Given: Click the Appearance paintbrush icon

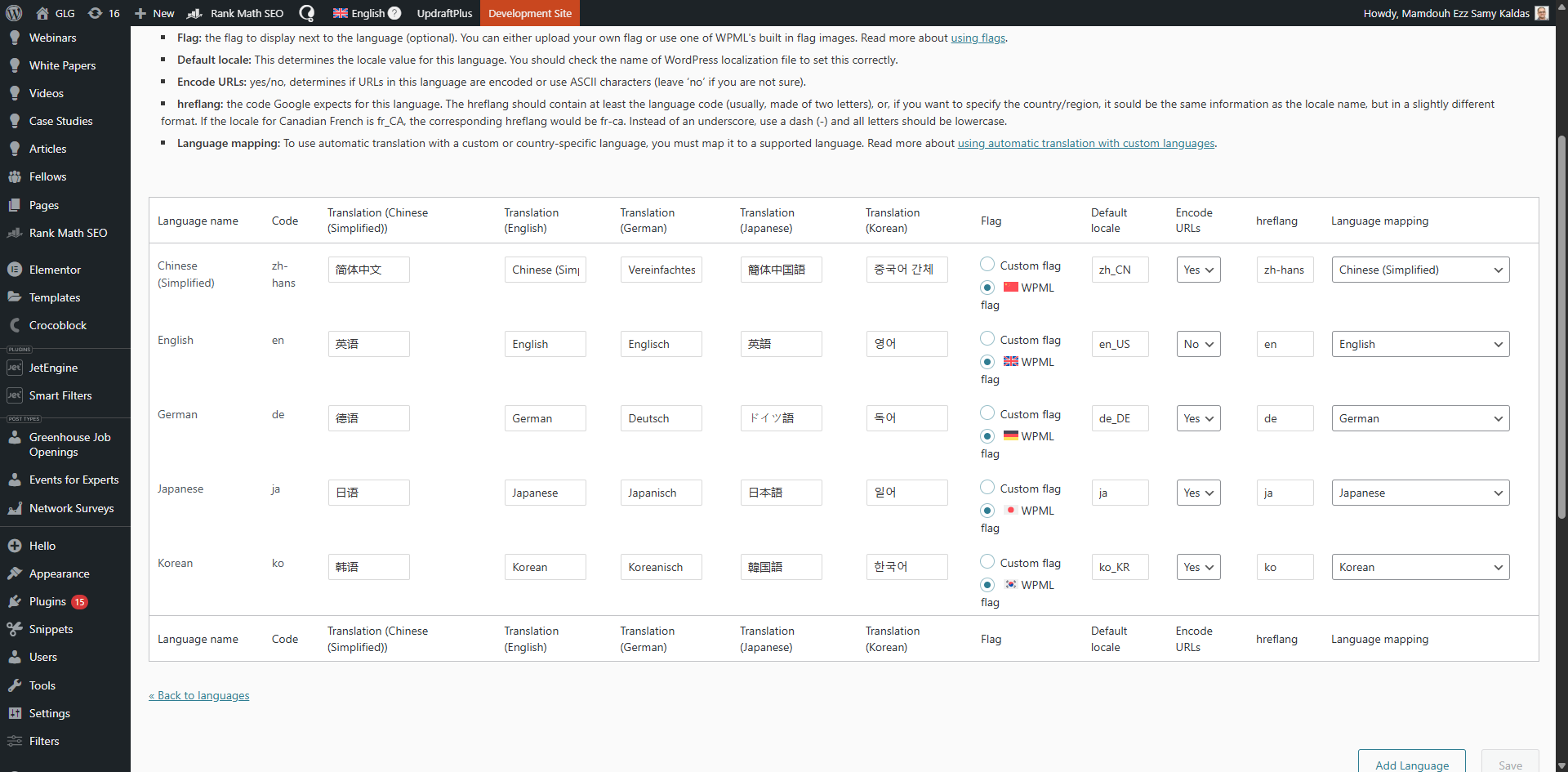Looking at the screenshot, I should pos(15,573).
